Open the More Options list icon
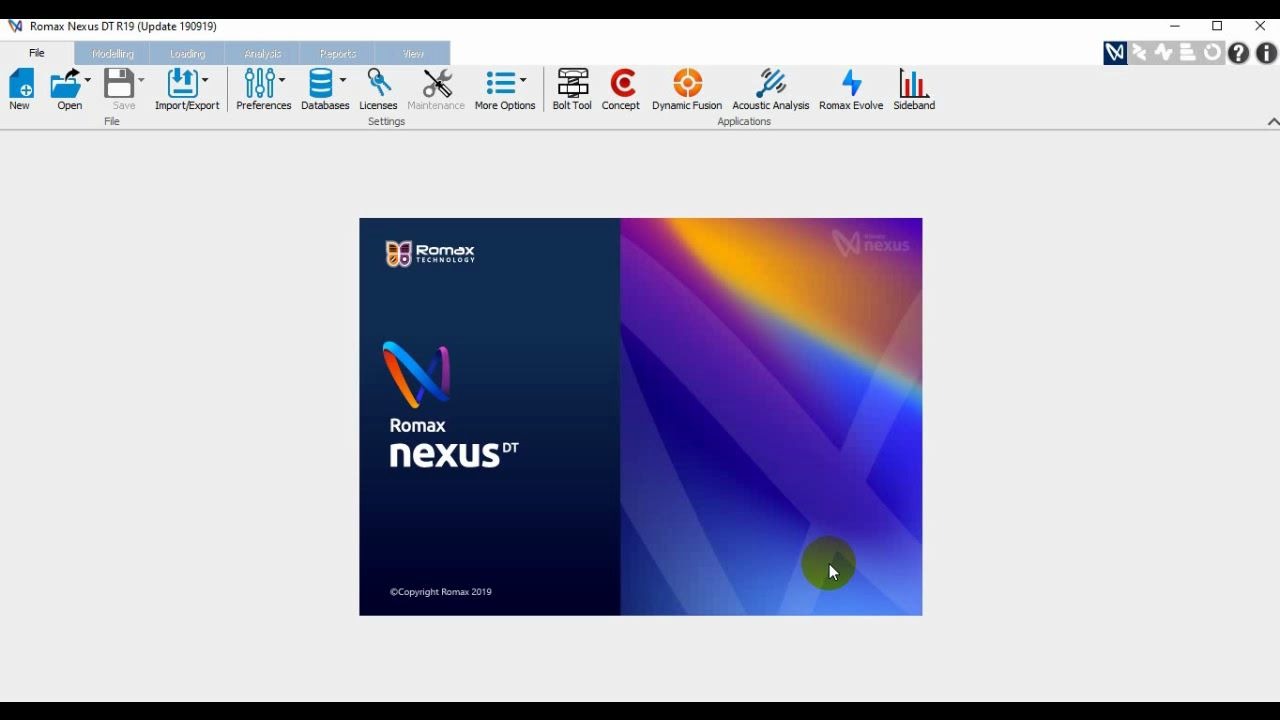The width and height of the screenshot is (1280, 720). [501, 84]
